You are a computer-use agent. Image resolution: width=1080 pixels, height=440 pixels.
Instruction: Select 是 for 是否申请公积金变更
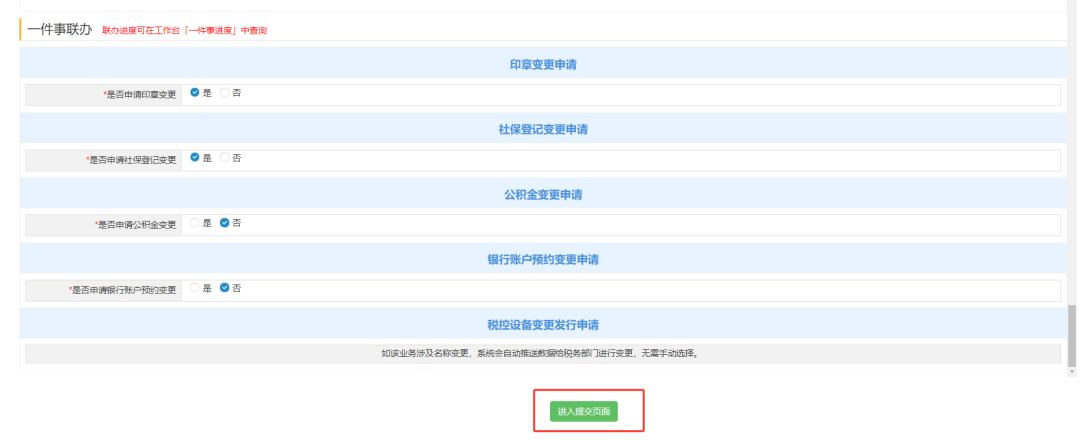195,223
